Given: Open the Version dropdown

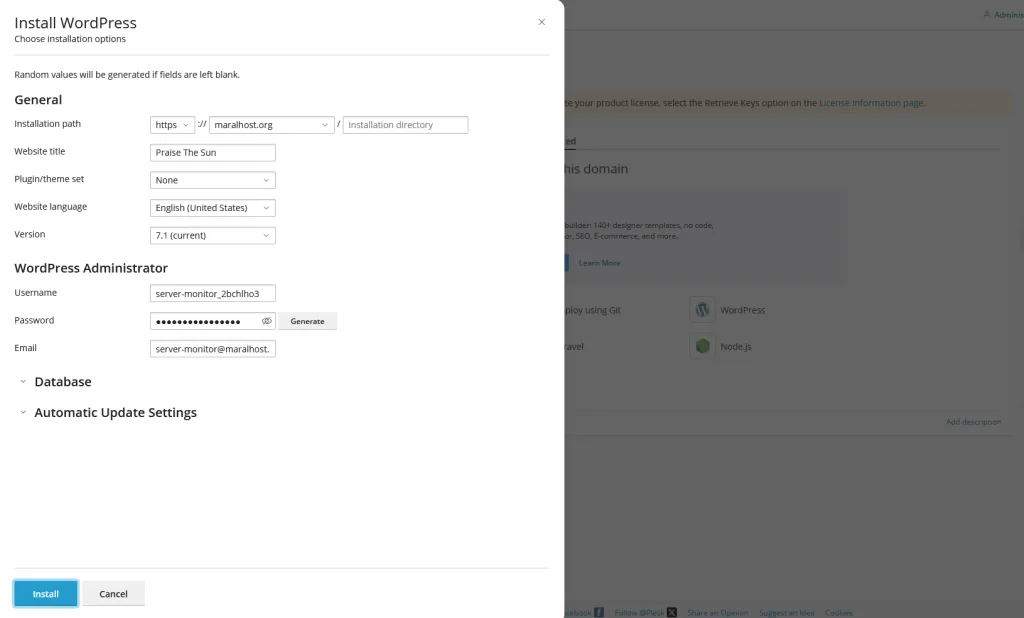Looking at the screenshot, I should point(213,235).
